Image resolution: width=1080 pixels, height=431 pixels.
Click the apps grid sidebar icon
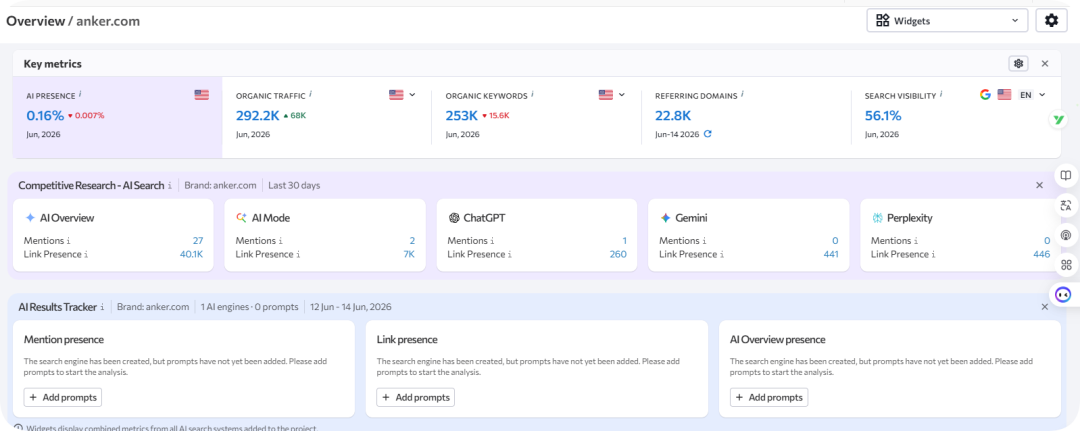pyautogui.click(x=1066, y=265)
